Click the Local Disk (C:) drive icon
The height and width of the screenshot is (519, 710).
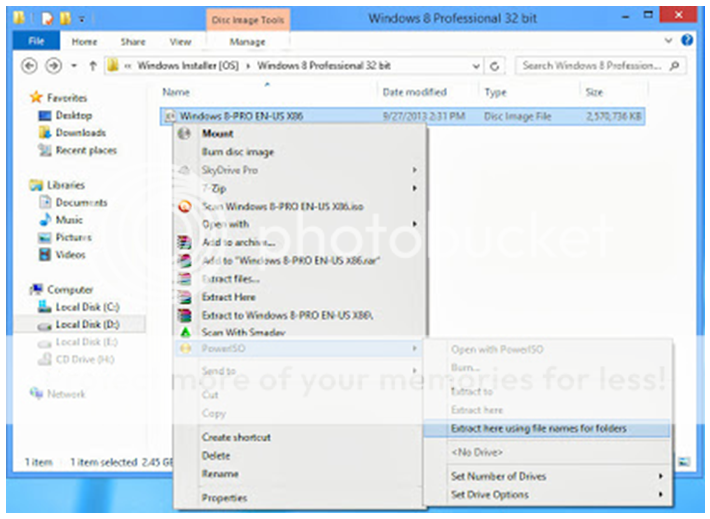[x=45, y=307]
